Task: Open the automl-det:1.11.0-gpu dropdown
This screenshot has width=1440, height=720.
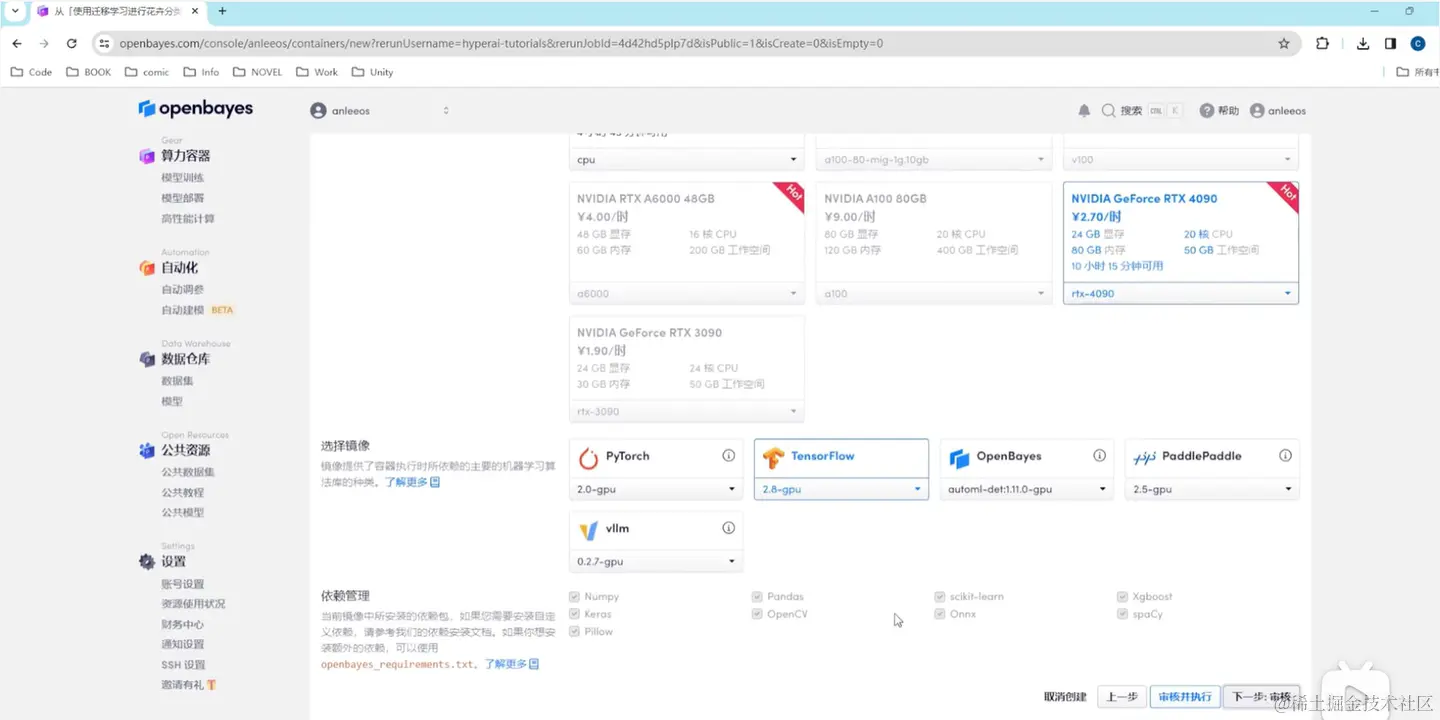Action: [x=1027, y=490]
